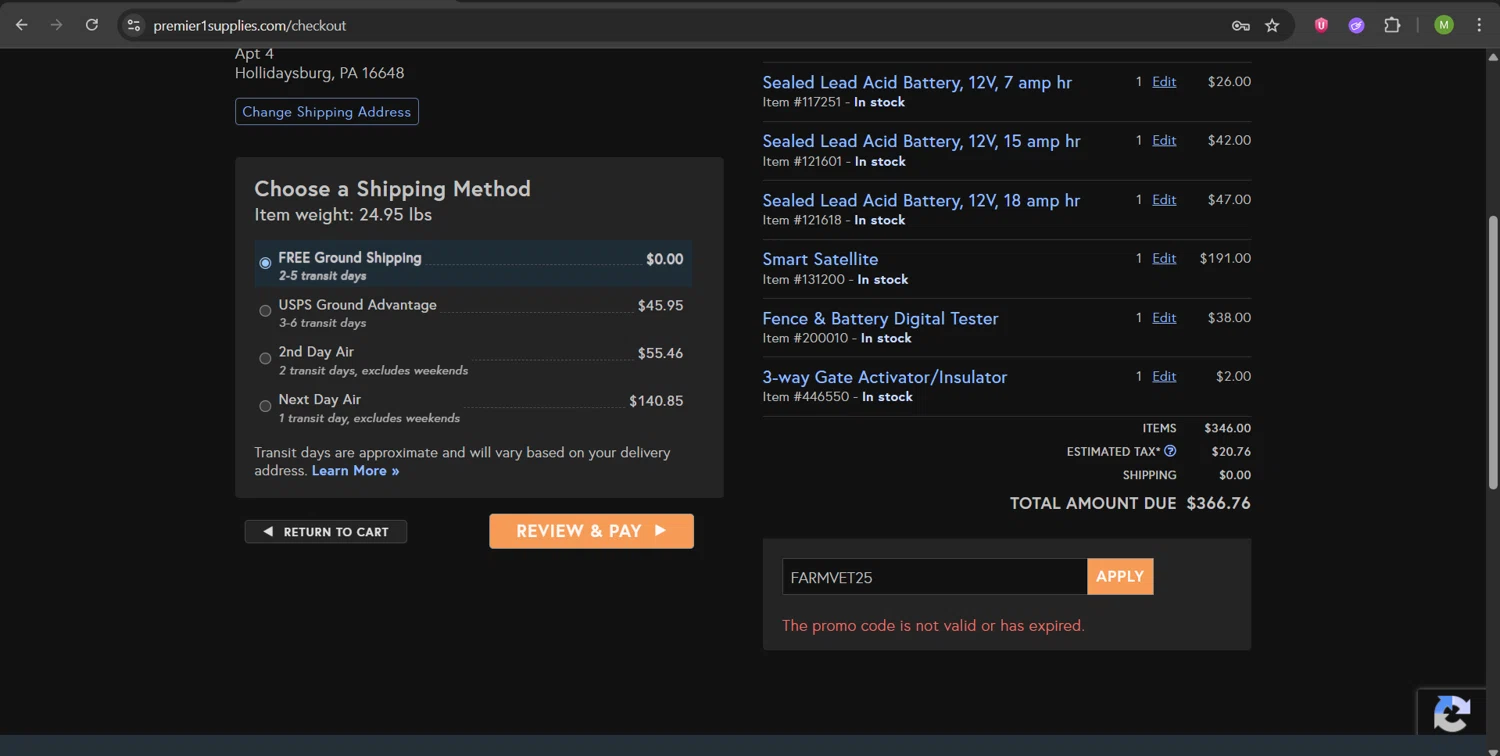Open Smart Satellite product link
The width and height of the screenshot is (1500, 756).
point(820,259)
